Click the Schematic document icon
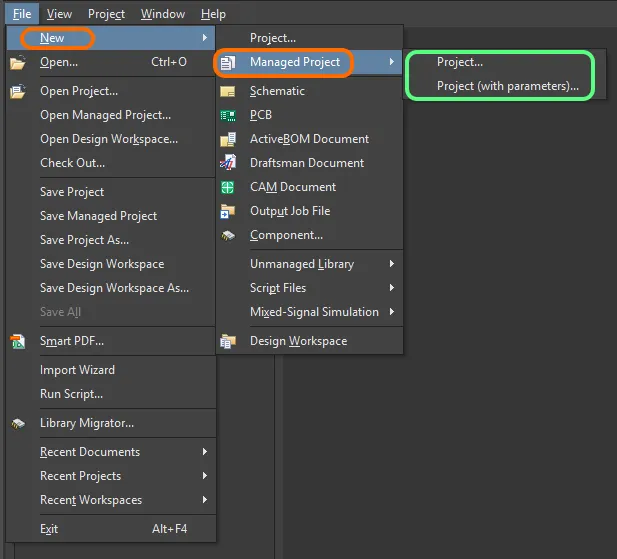 (x=228, y=91)
